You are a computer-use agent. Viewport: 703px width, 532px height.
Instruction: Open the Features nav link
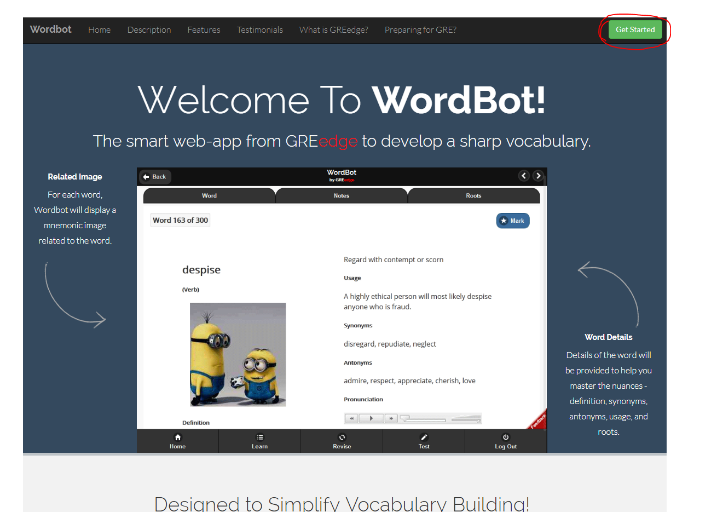point(203,30)
